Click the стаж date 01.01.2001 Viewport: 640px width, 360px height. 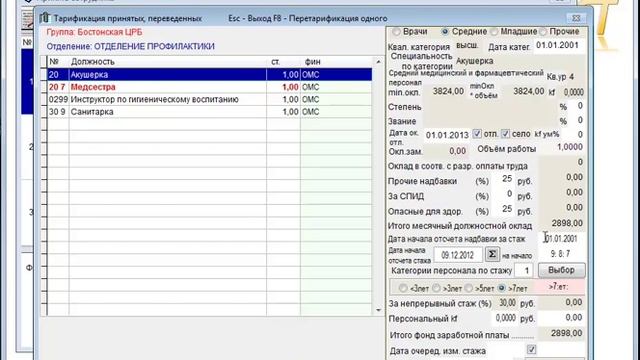(x=562, y=239)
